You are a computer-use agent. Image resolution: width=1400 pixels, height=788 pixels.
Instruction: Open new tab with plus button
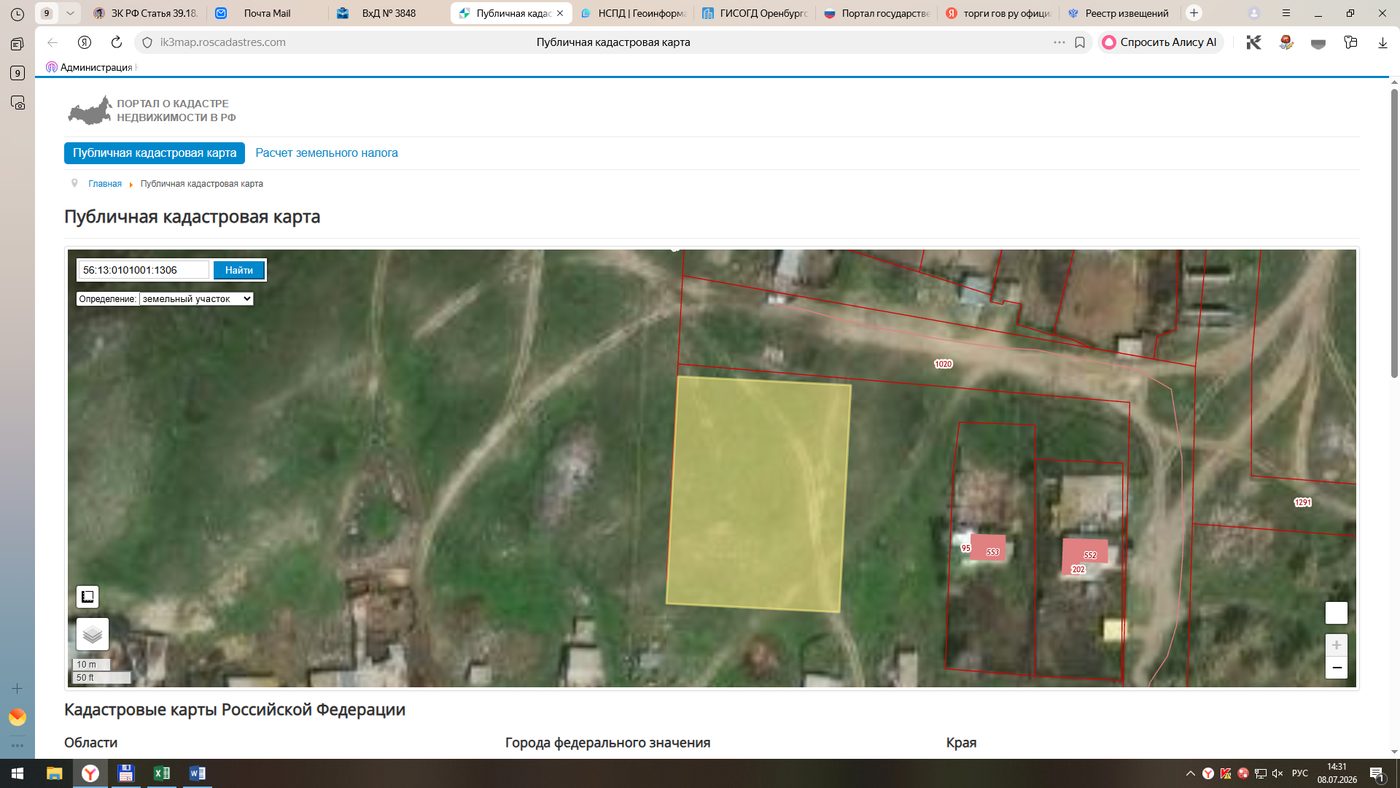1193,13
